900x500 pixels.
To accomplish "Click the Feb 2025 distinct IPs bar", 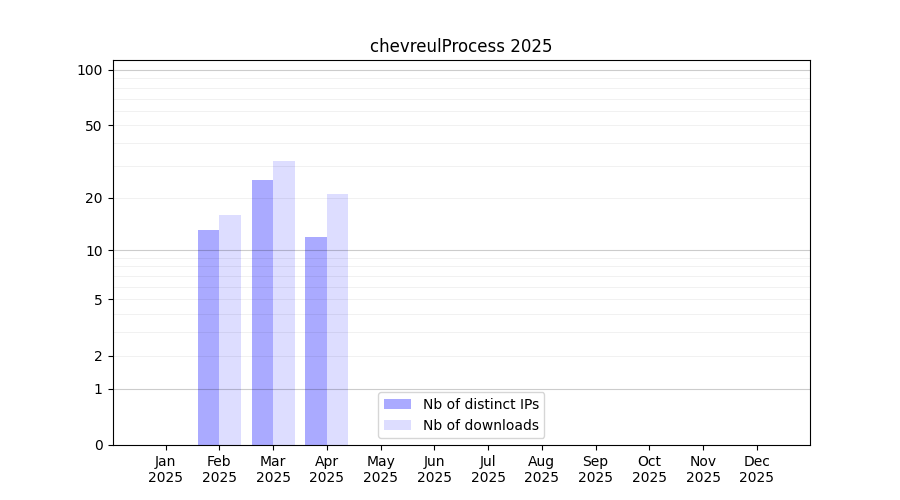I will point(208,337).
